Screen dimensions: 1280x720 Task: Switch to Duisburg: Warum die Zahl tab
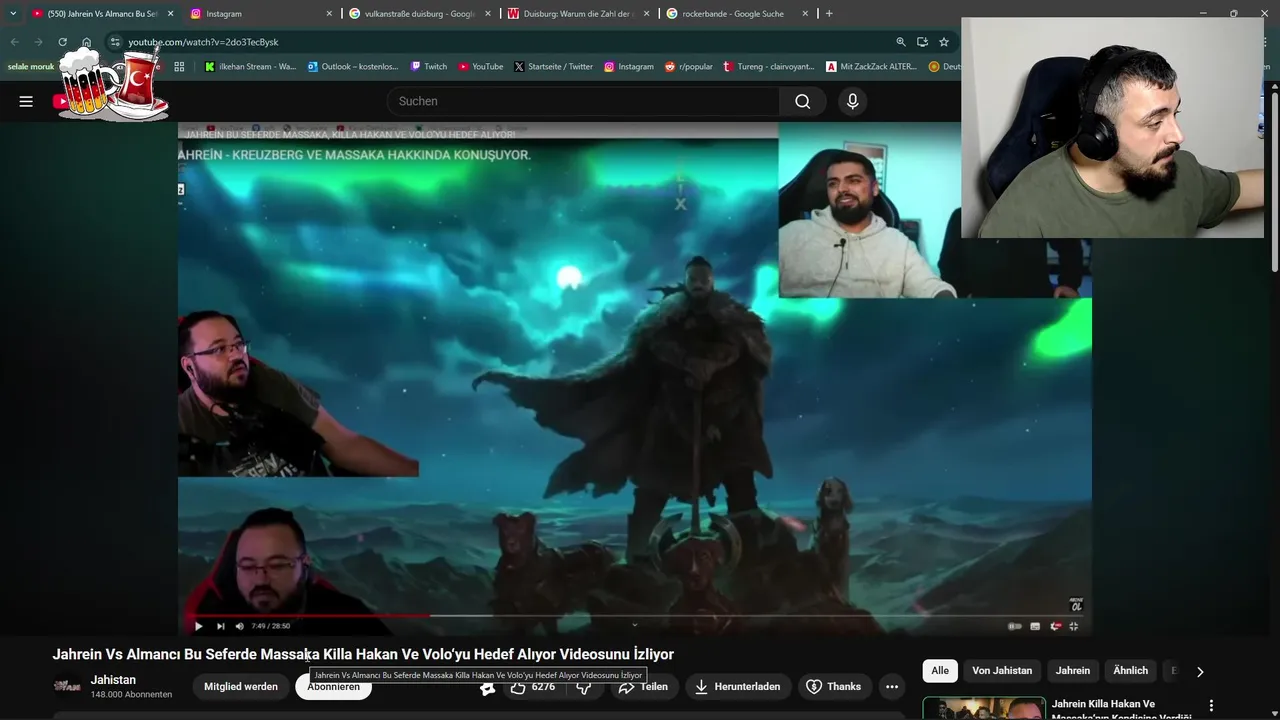pyautogui.click(x=579, y=14)
